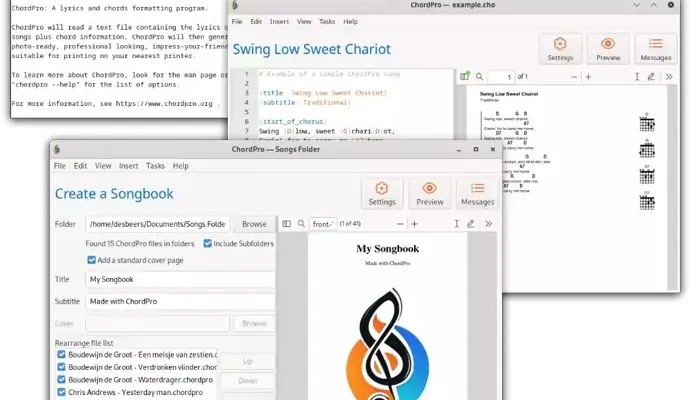
Task: Zoom in on the songbook preview
Action: point(414,224)
